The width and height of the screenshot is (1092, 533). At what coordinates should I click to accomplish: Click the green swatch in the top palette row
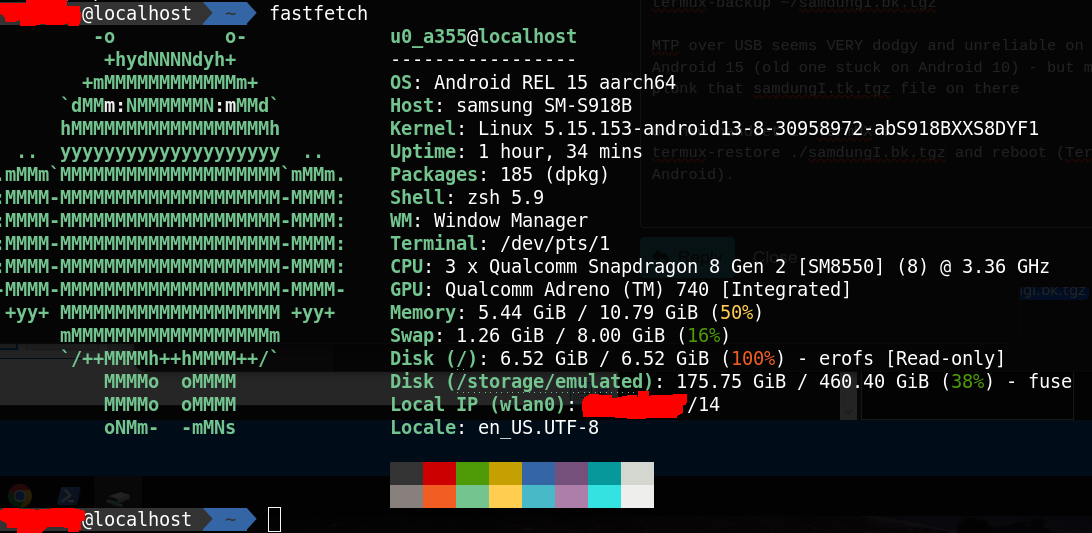[472, 473]
